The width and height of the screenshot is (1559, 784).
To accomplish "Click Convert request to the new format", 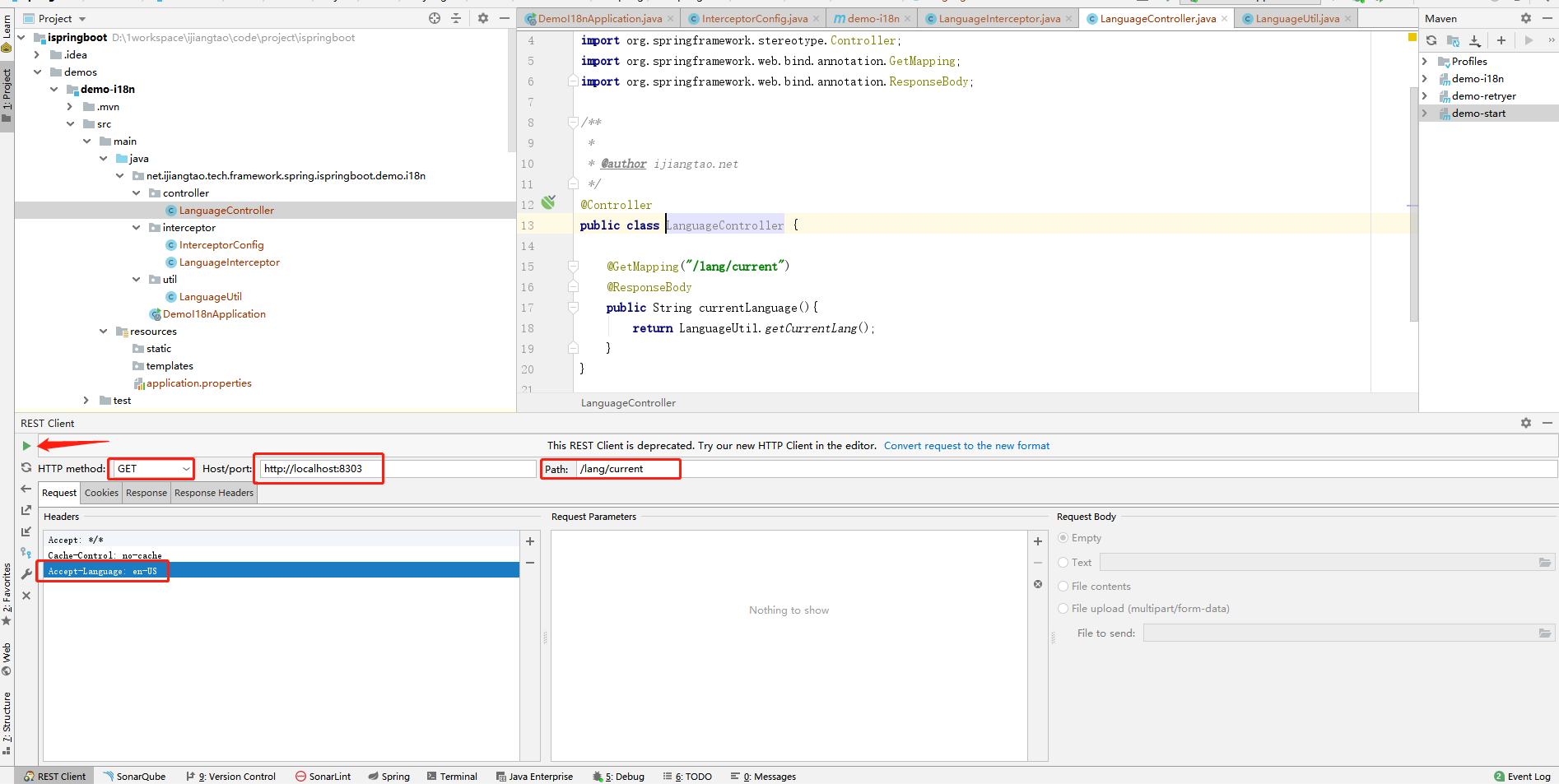I will (966, 446).
